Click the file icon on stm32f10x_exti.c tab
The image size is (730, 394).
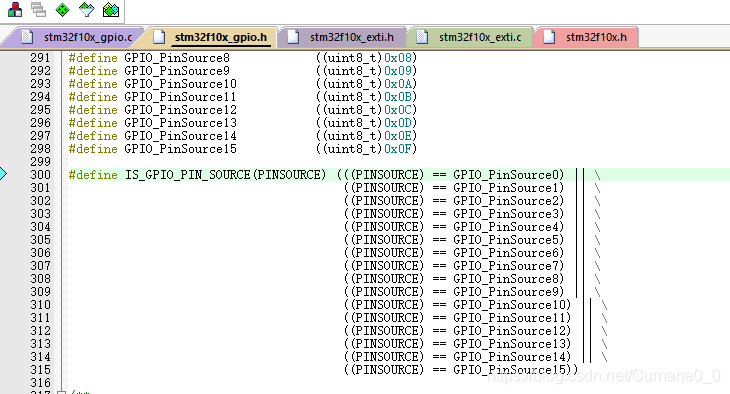point(422,37)
